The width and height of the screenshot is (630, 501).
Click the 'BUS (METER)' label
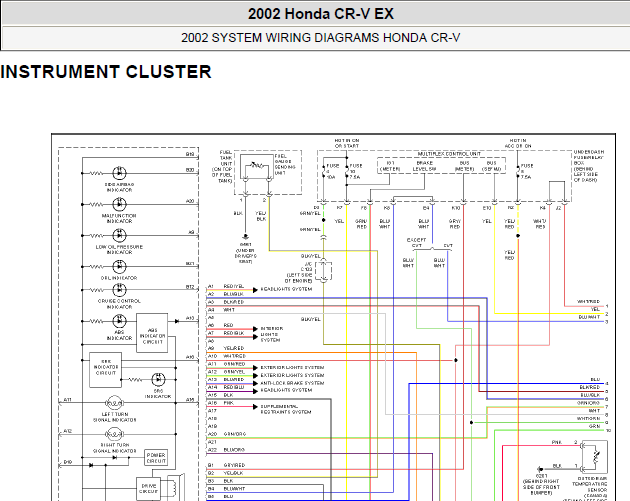(x=464, y=166)
